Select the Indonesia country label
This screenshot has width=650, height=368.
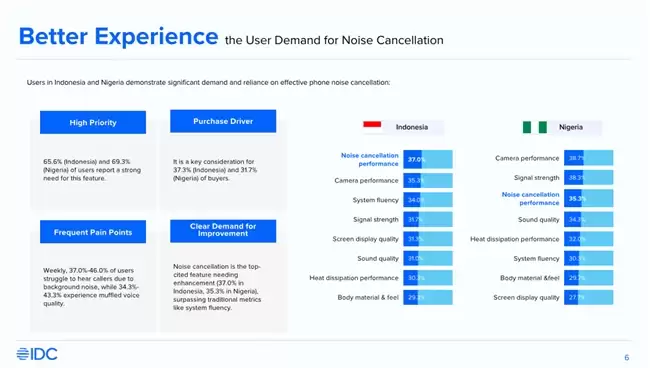click(412, 127)
